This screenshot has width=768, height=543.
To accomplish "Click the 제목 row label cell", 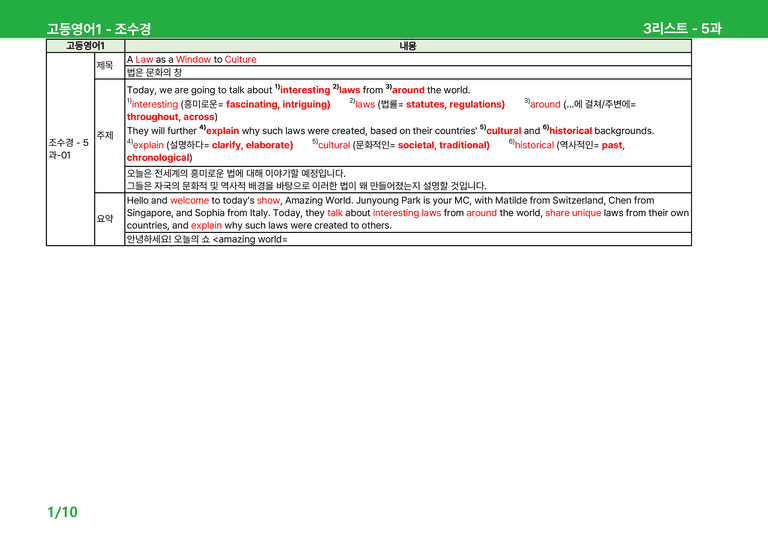I will tap(109, 66).
